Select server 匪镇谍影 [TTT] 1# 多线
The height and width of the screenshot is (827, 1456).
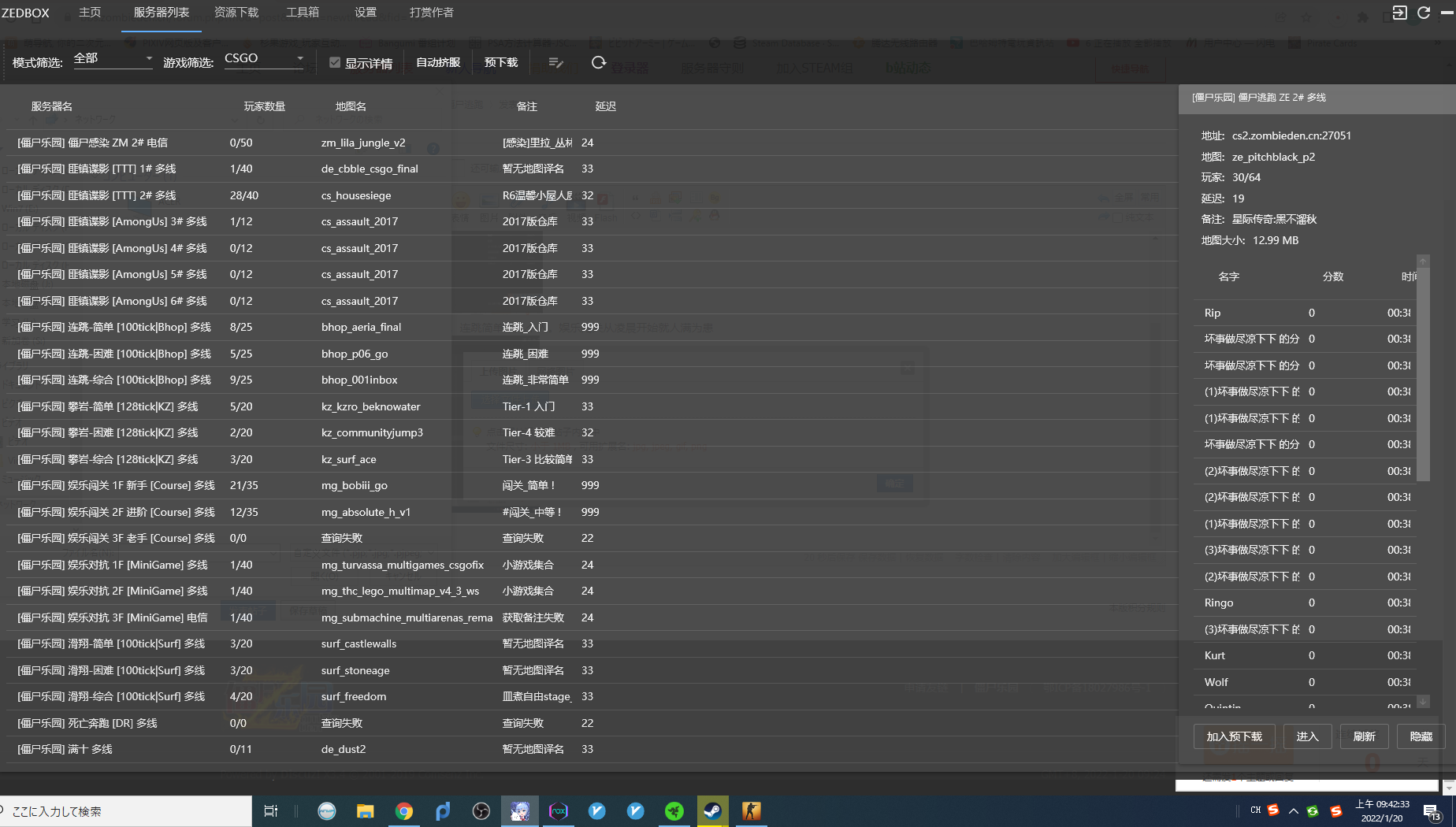point(591,169)
